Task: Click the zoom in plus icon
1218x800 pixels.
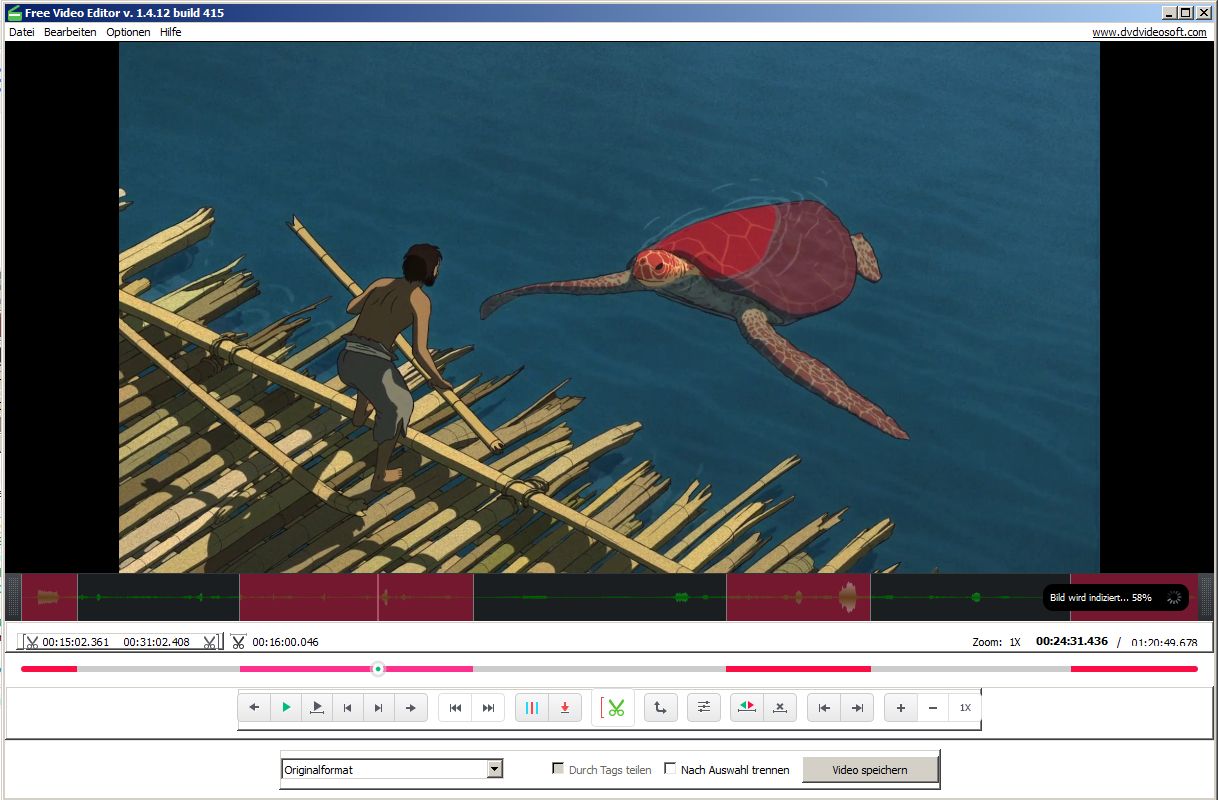Action: 901,708
